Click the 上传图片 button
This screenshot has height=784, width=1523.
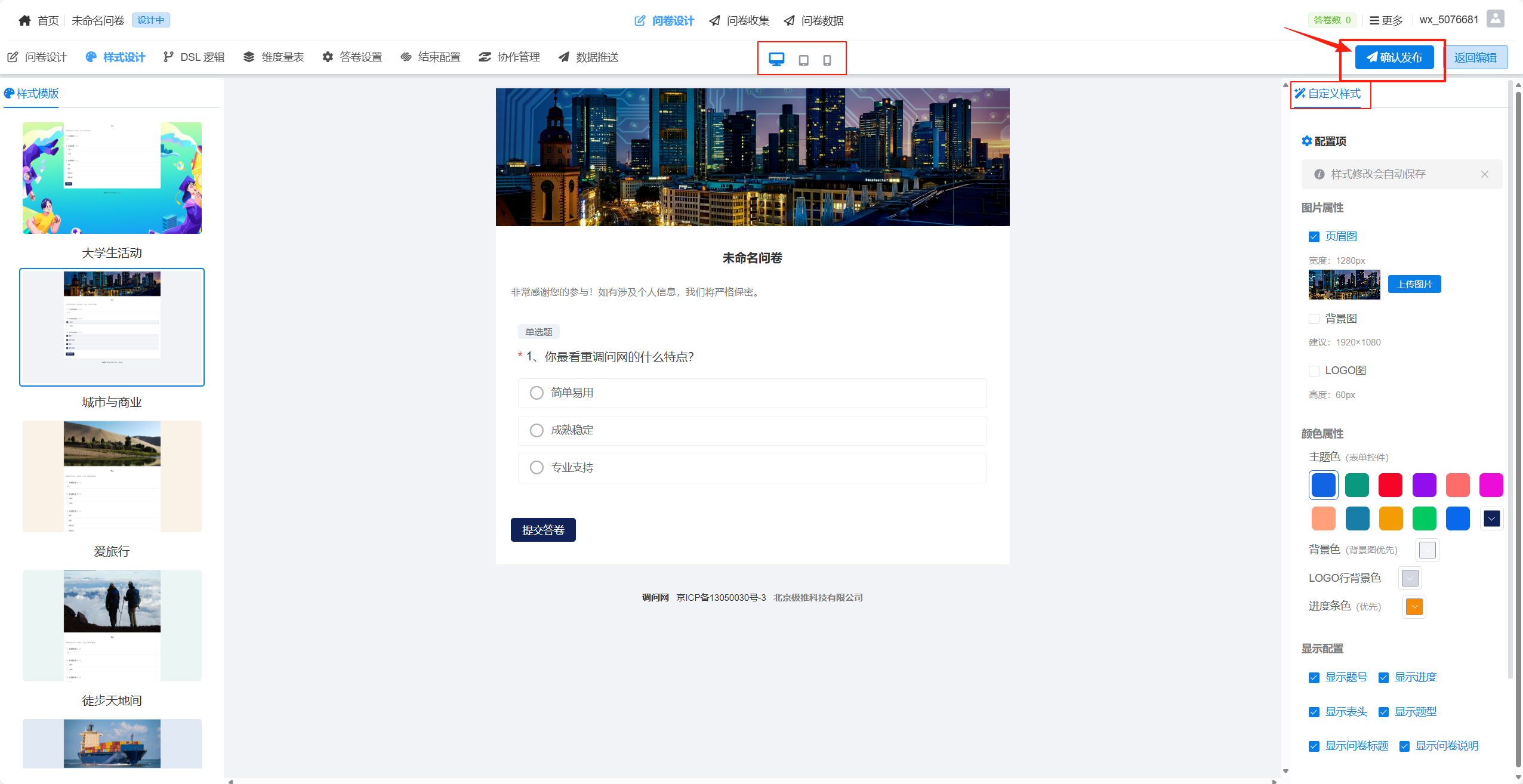[x=1414, y=285]
